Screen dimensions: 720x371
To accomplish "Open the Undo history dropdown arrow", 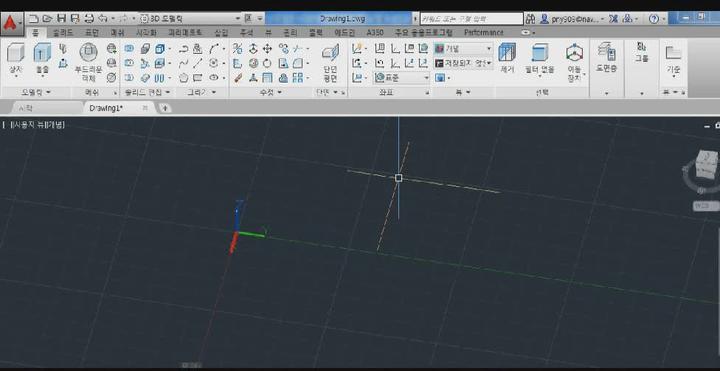I will 112,19.
